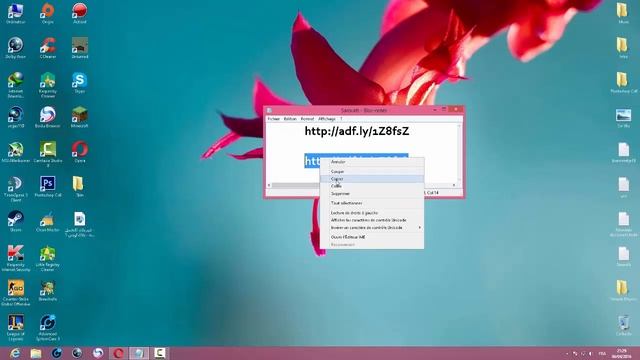Open the ? help menu in Notepad
This screenshot has height=360, width=640.
tap(341, 119)
